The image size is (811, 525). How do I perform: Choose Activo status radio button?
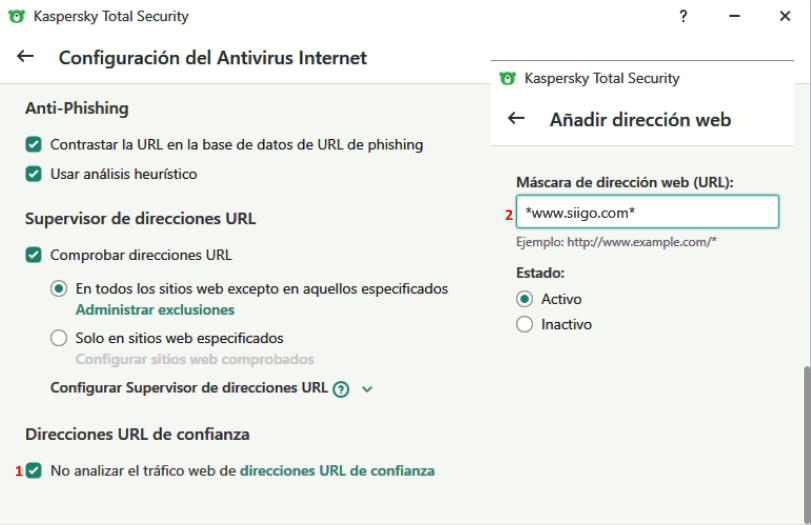pyautogui.click(x=524, y=299)
